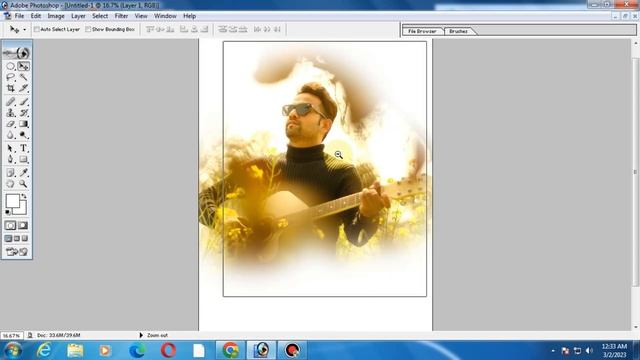Switch to Quick Mask mode
The width and height of the screenshot is (640, 360).
coord(23,225)
